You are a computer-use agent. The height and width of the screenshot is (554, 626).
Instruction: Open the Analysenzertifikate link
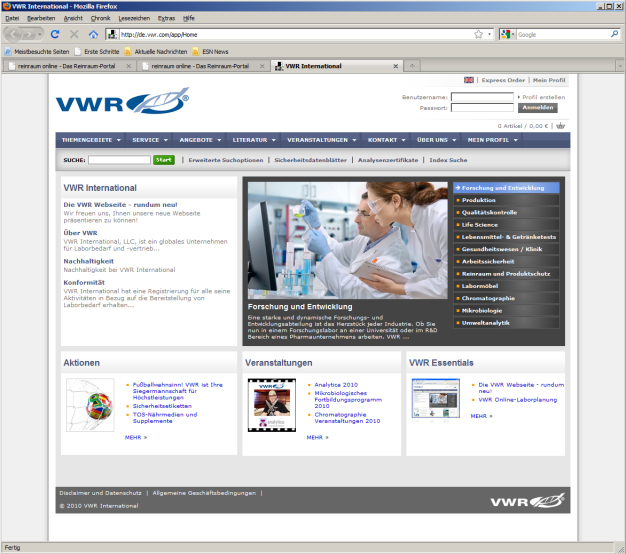tap(388, 160)
